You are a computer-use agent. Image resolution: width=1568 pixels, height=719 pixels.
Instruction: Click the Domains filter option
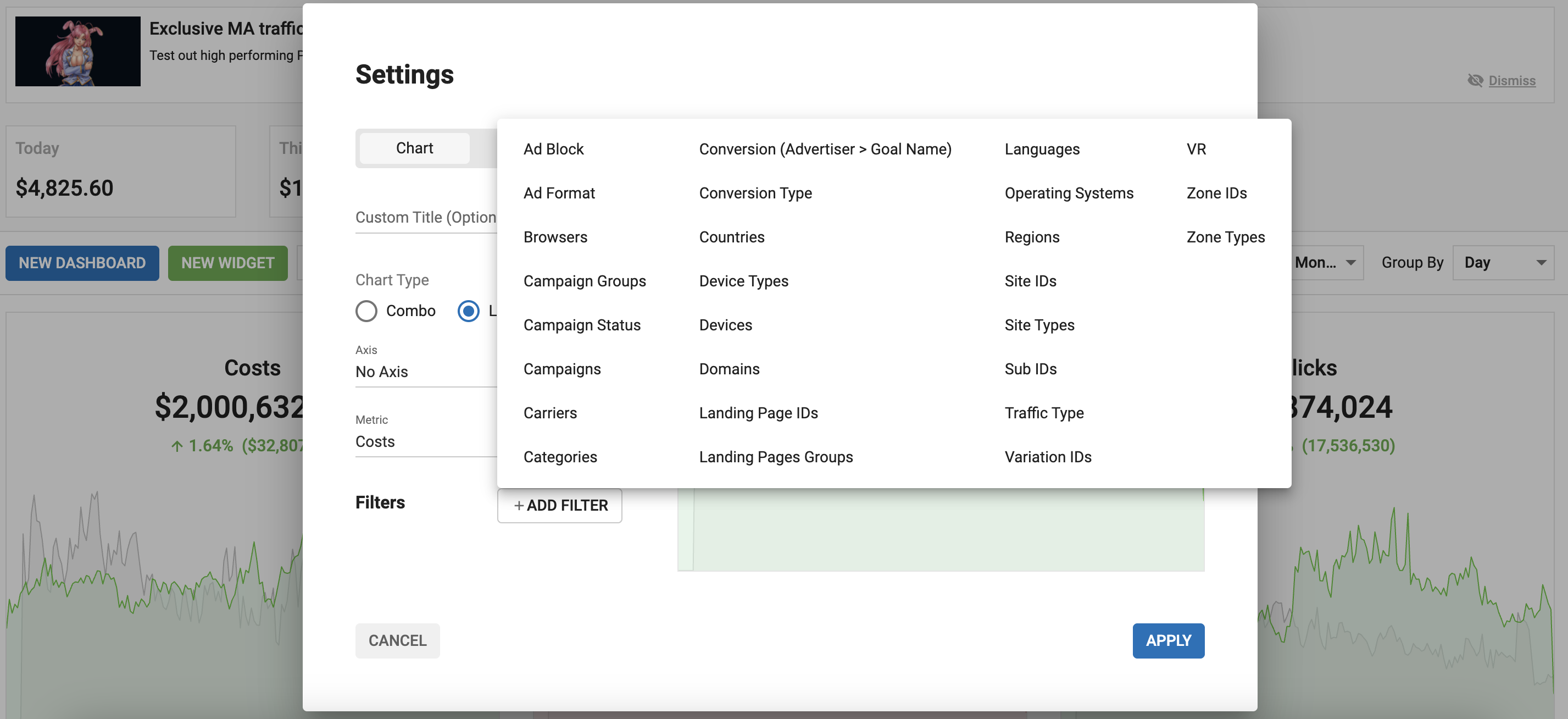tap(729, 368)
